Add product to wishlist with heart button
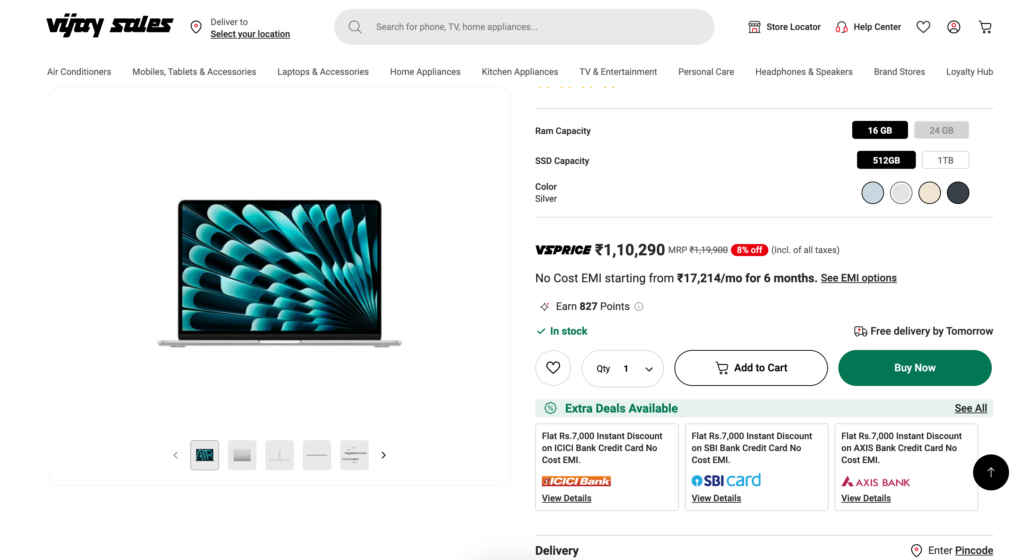This screenshot has width=1024, height=560. click(553, 368)
